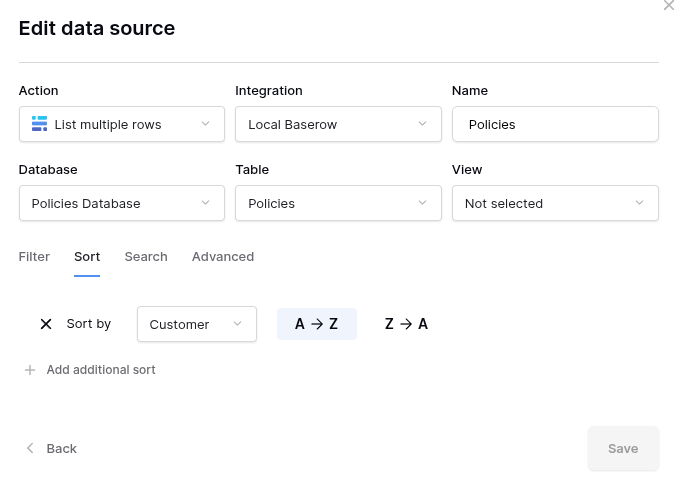
Task: Expand the View Not selected dropdown
Action: click(x=555, y=203)
